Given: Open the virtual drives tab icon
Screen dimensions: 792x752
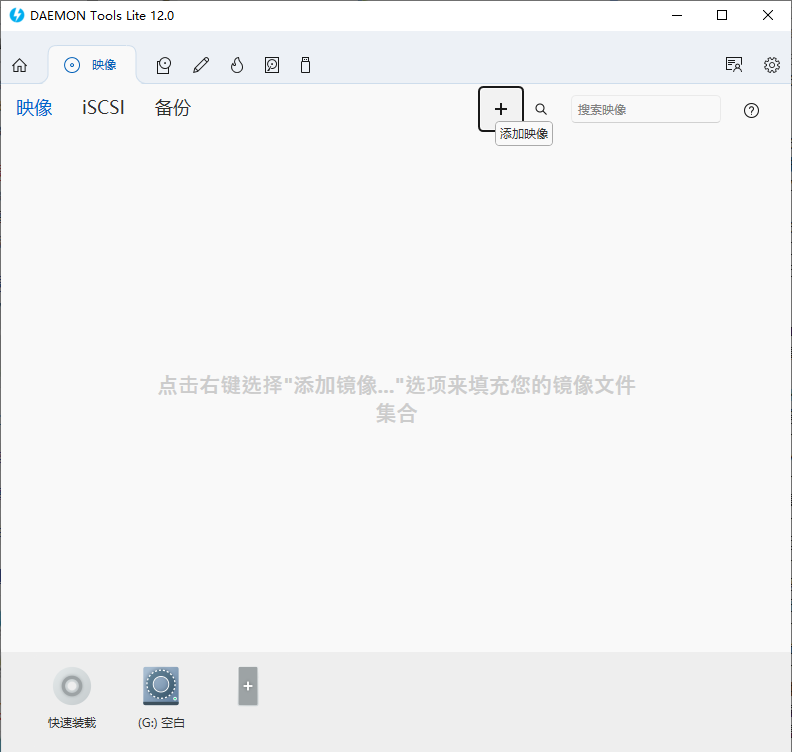Looking at the screenshot, I should click(165, 65).
